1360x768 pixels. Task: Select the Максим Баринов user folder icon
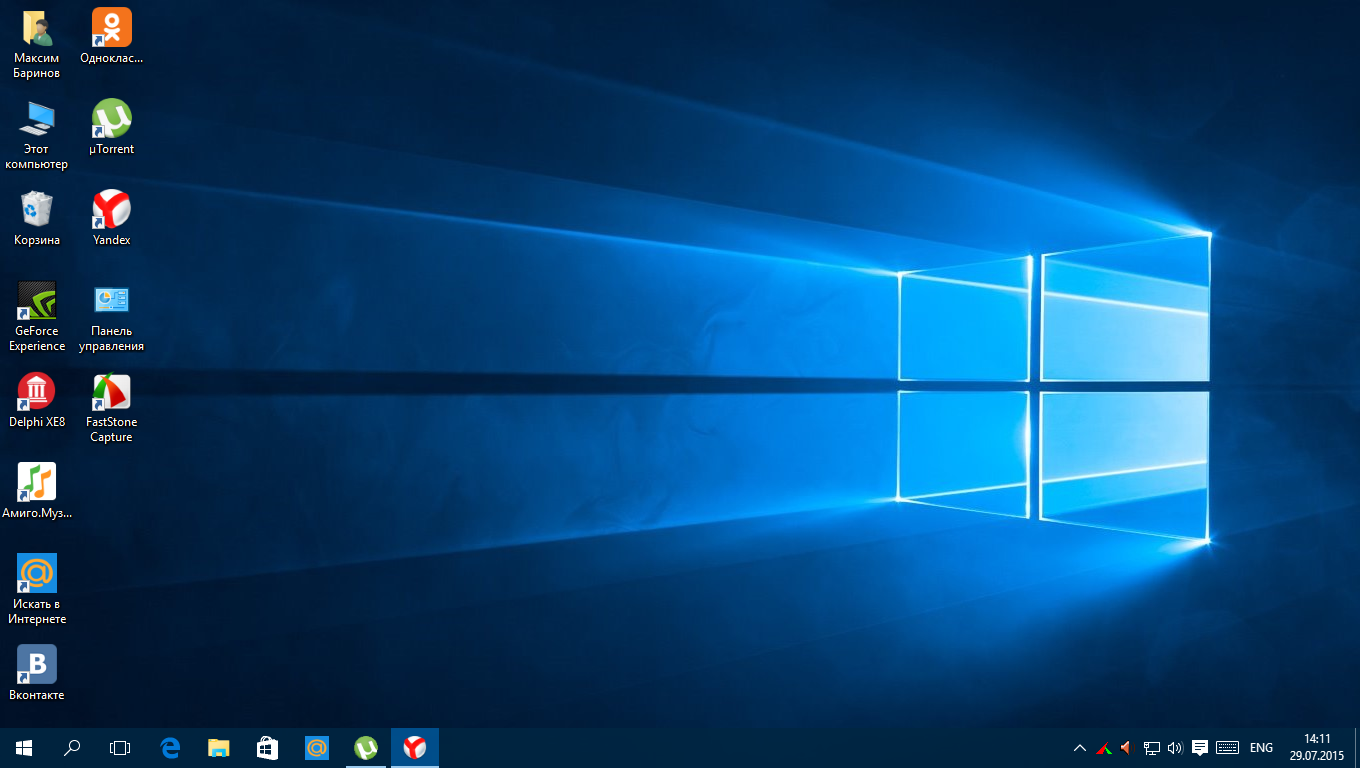(x=37, y=44)
